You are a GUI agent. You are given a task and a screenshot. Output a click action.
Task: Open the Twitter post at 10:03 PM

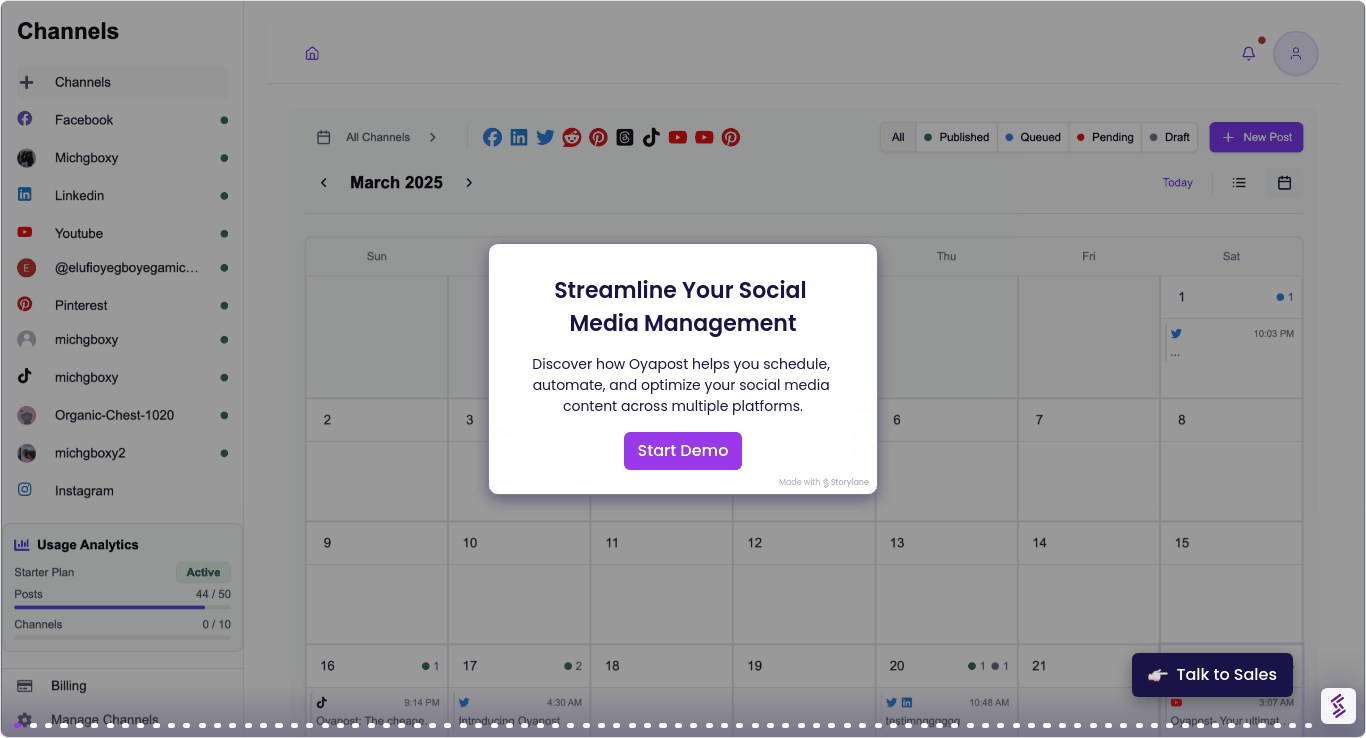coord(1232,343)
